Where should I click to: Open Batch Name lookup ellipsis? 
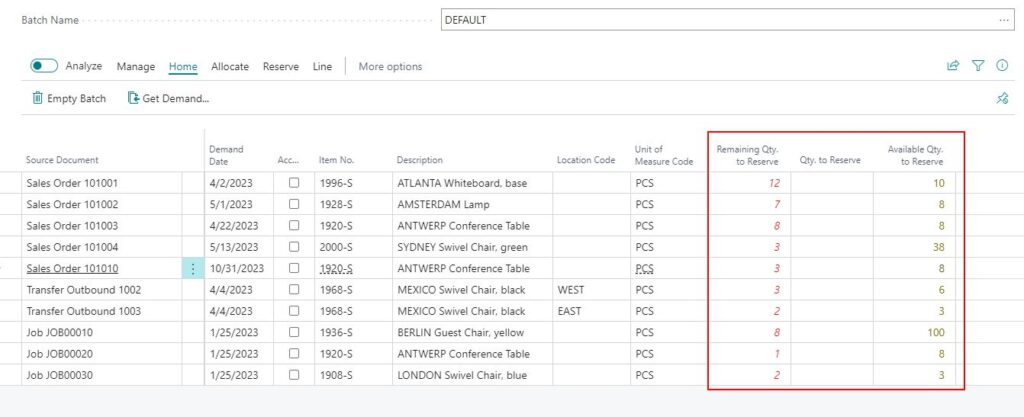[x=1003, y=20]
